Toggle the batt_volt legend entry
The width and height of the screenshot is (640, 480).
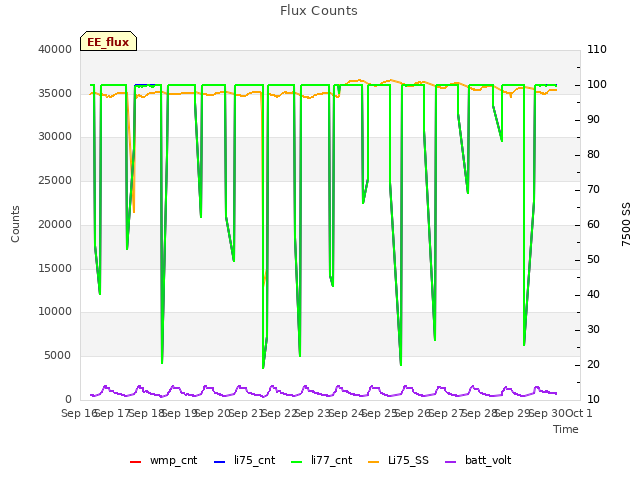coord(478,460)
